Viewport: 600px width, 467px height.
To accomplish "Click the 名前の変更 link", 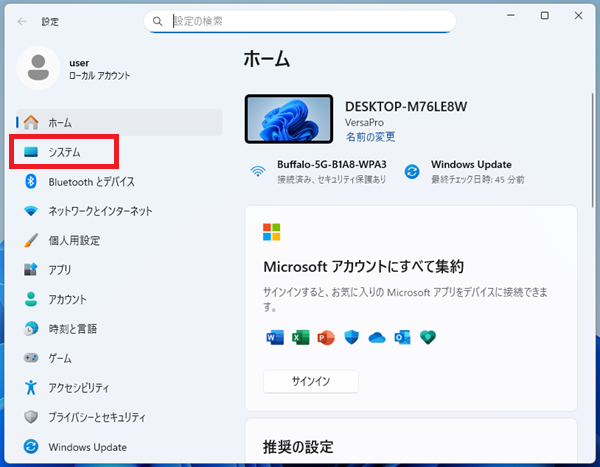I will [x=370, y=136].
